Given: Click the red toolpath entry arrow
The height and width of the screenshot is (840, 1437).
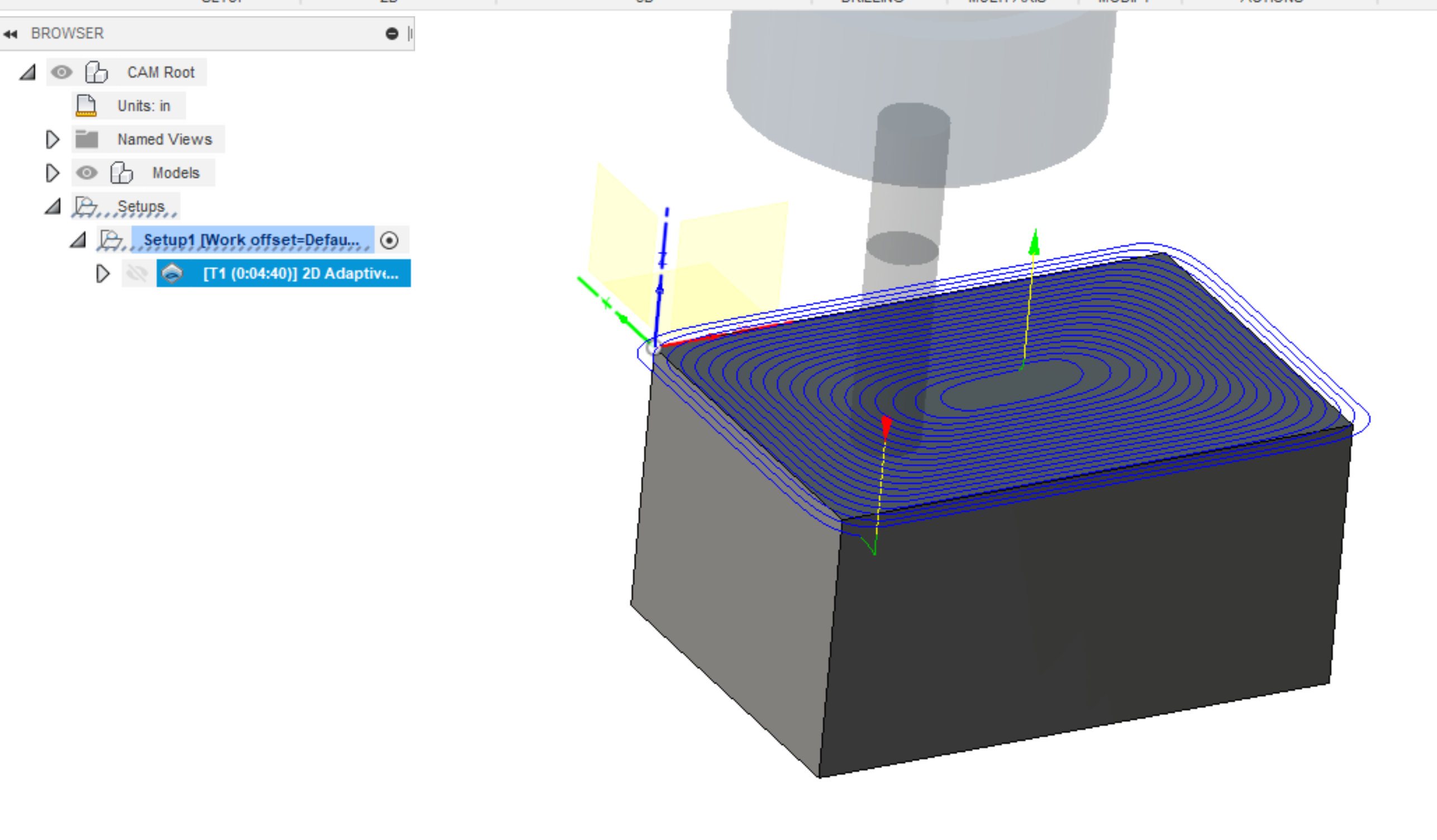Looking at the screenshot, I should point(887,427).
